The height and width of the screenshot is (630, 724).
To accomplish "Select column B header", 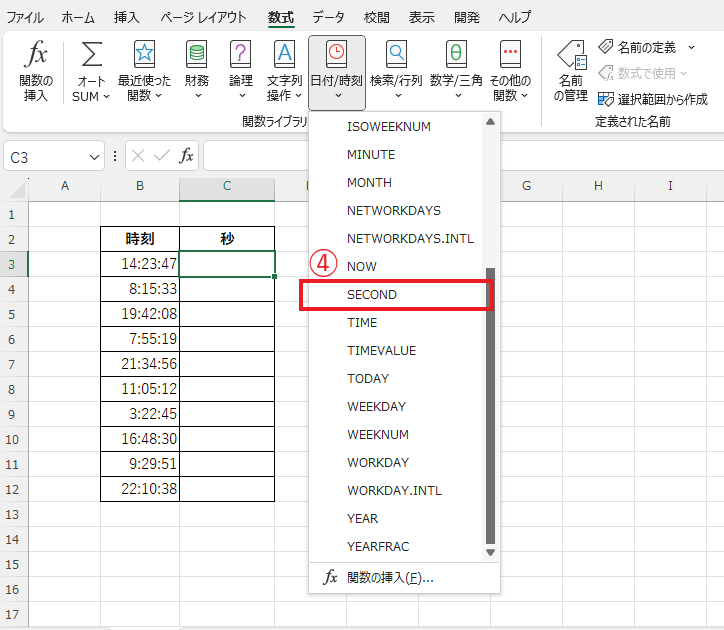I will point(140,186).
